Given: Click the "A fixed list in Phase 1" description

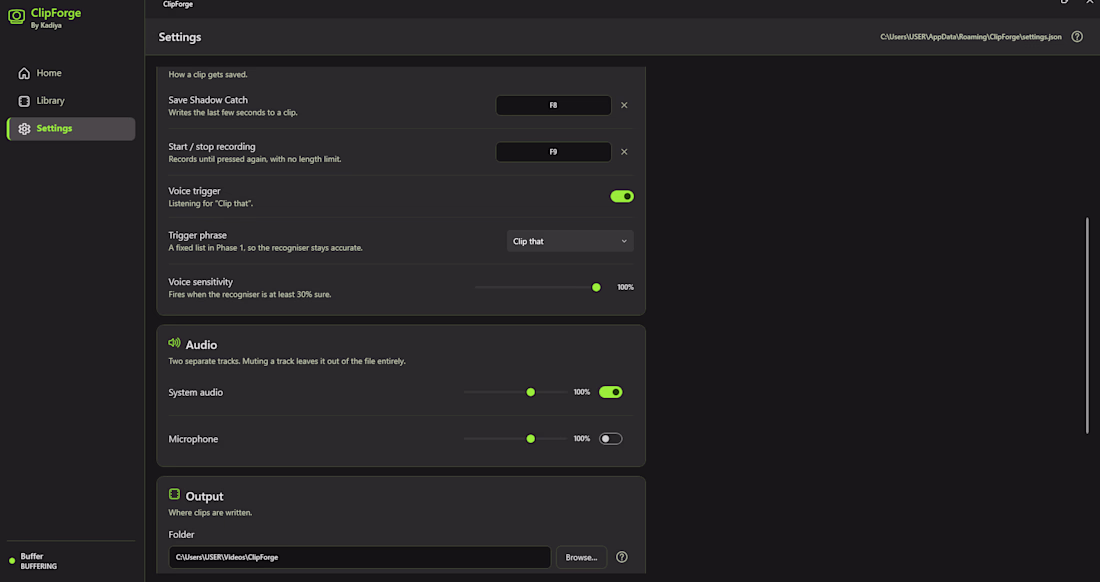Looking at the screenshot, I should pyautogui.click(x=265, y=248).
